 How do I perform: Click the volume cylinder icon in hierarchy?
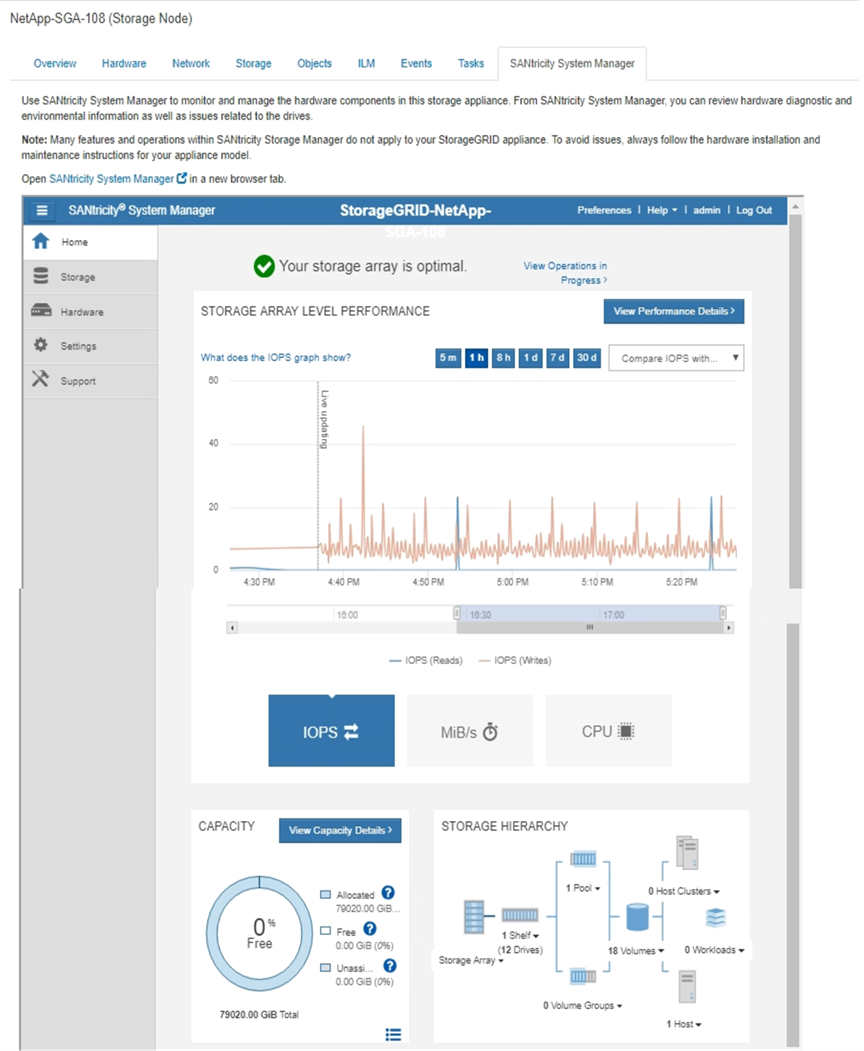pyautogui.click(x=637, y=917)
